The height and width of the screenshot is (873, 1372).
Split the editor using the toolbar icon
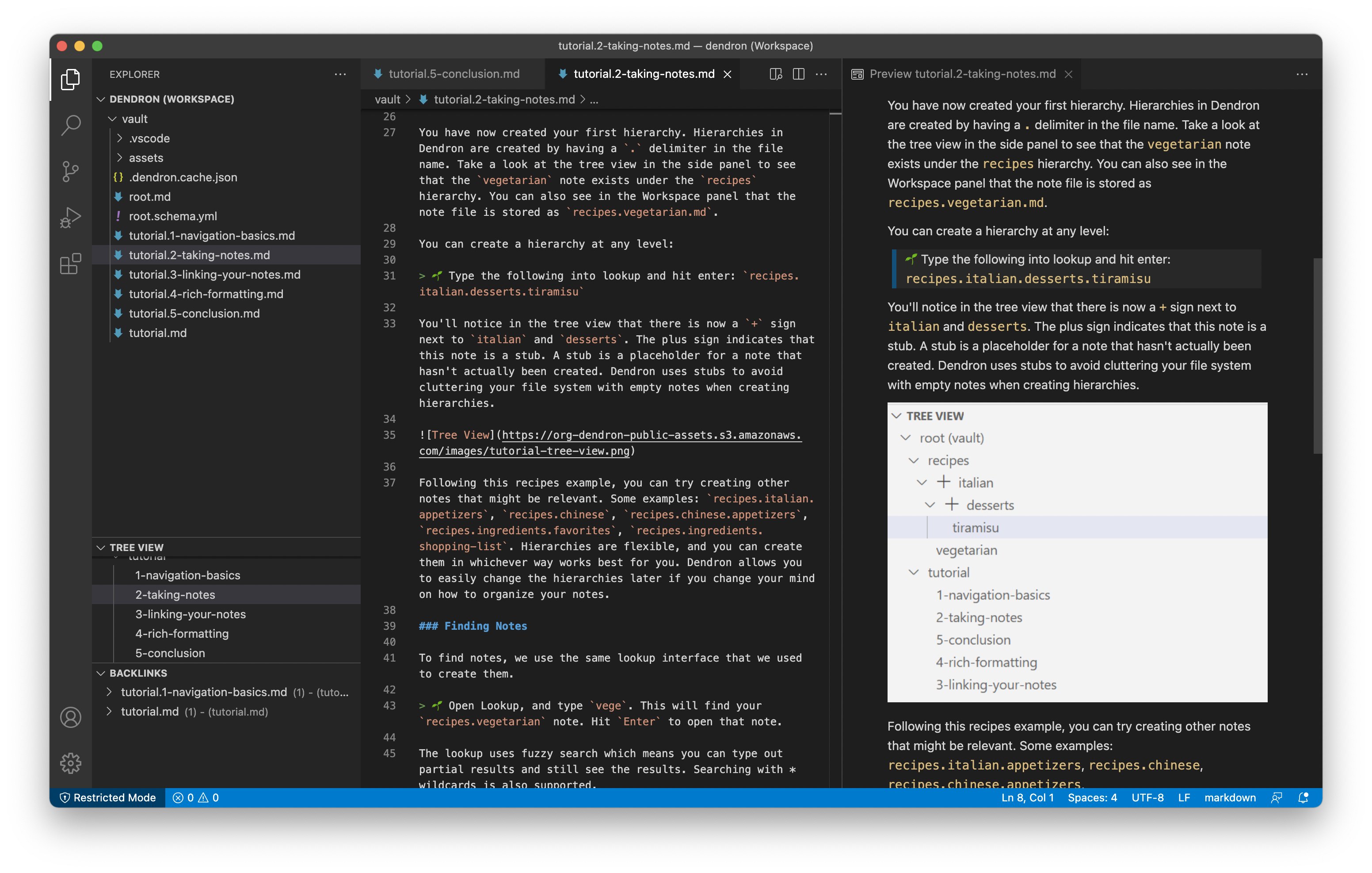[798, 74]
